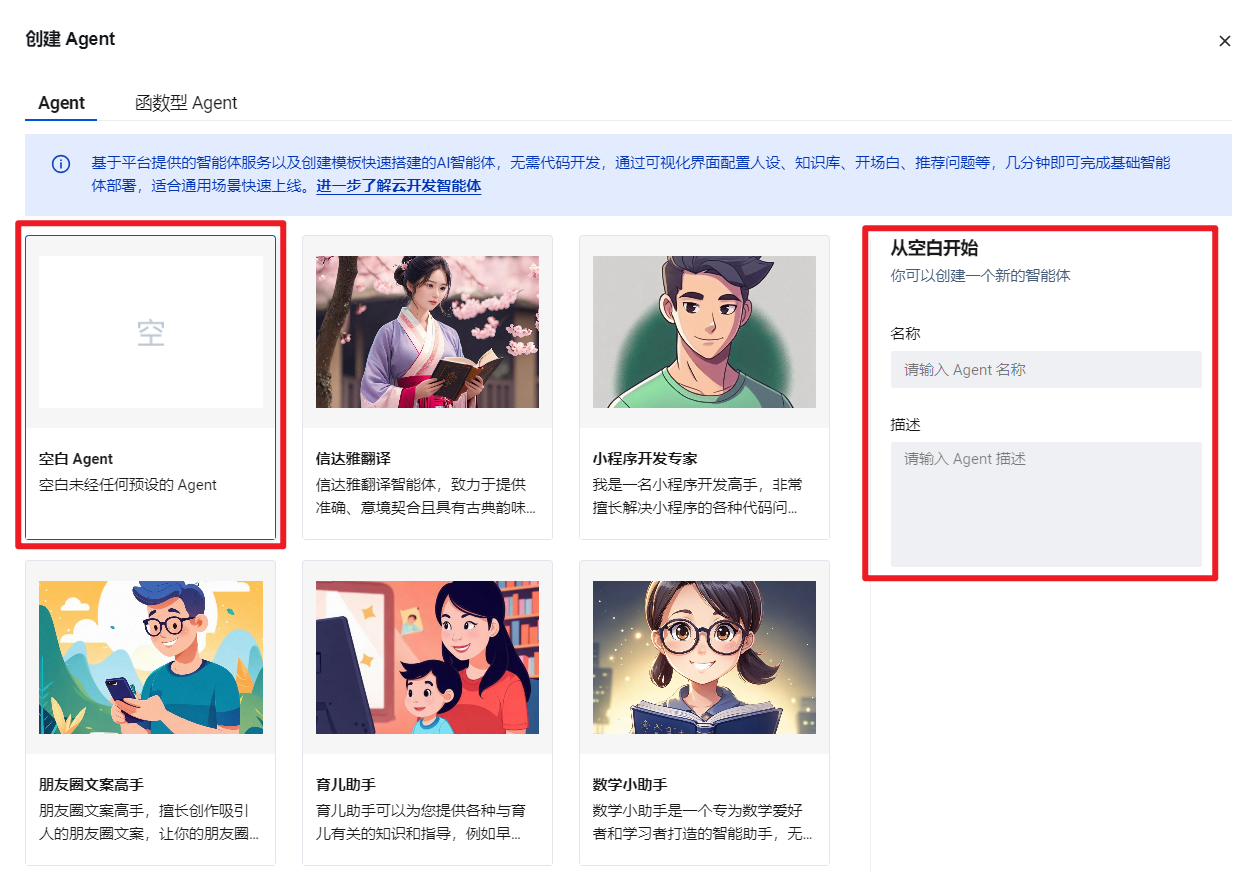The width and height of the screenshot is (1258, 872).
Task: Select the 小程序开发专家 template image
Action: (x=704, y=331)
